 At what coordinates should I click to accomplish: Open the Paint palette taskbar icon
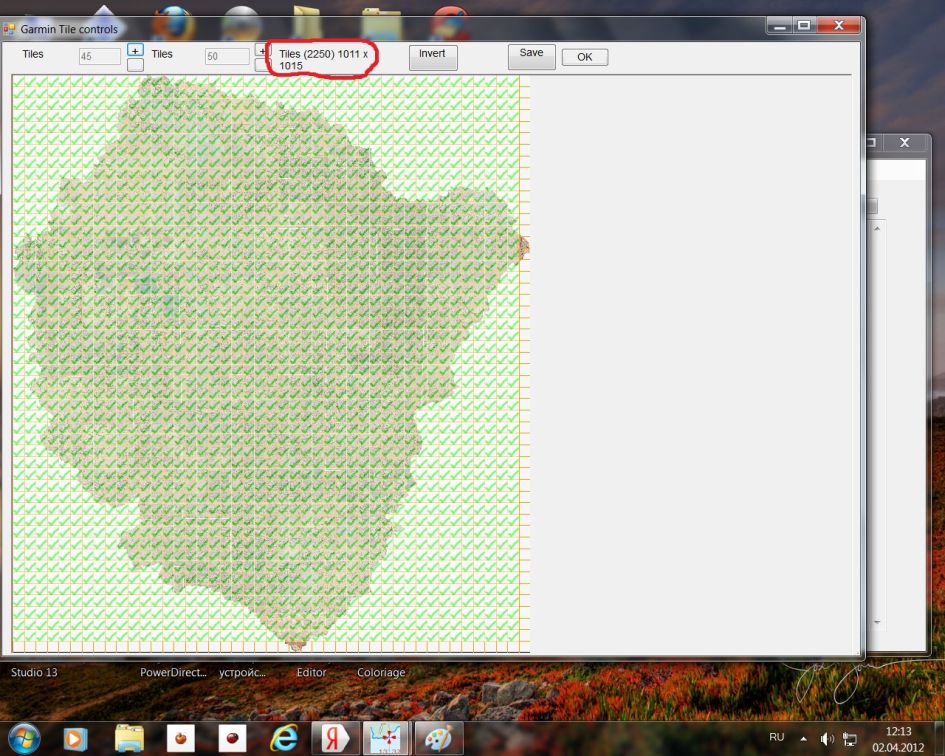tap(436, 738)
